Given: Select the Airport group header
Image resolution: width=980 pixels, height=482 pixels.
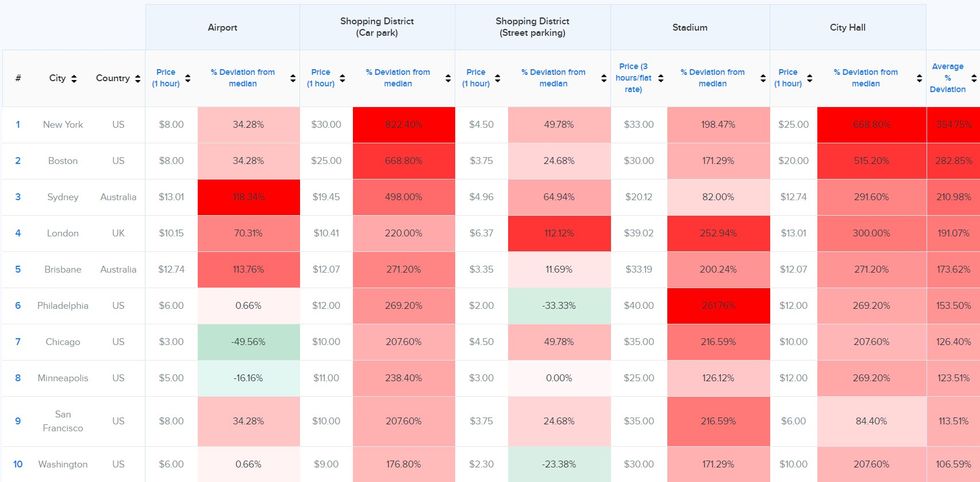Looking at the screenshot, I should tap(222, 27).
